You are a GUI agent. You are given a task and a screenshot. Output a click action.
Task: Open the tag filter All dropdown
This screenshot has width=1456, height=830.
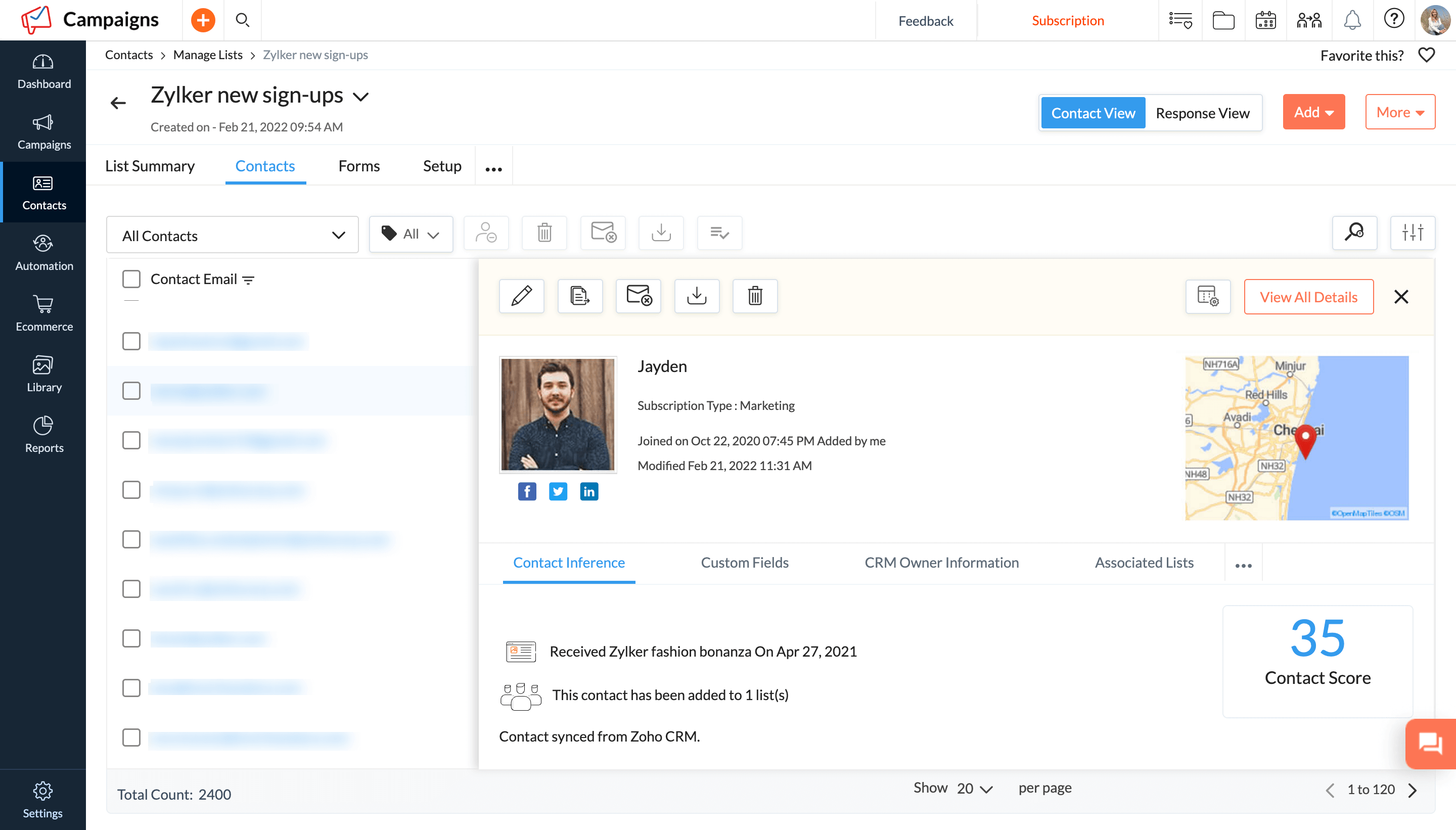tap(411, 234)
